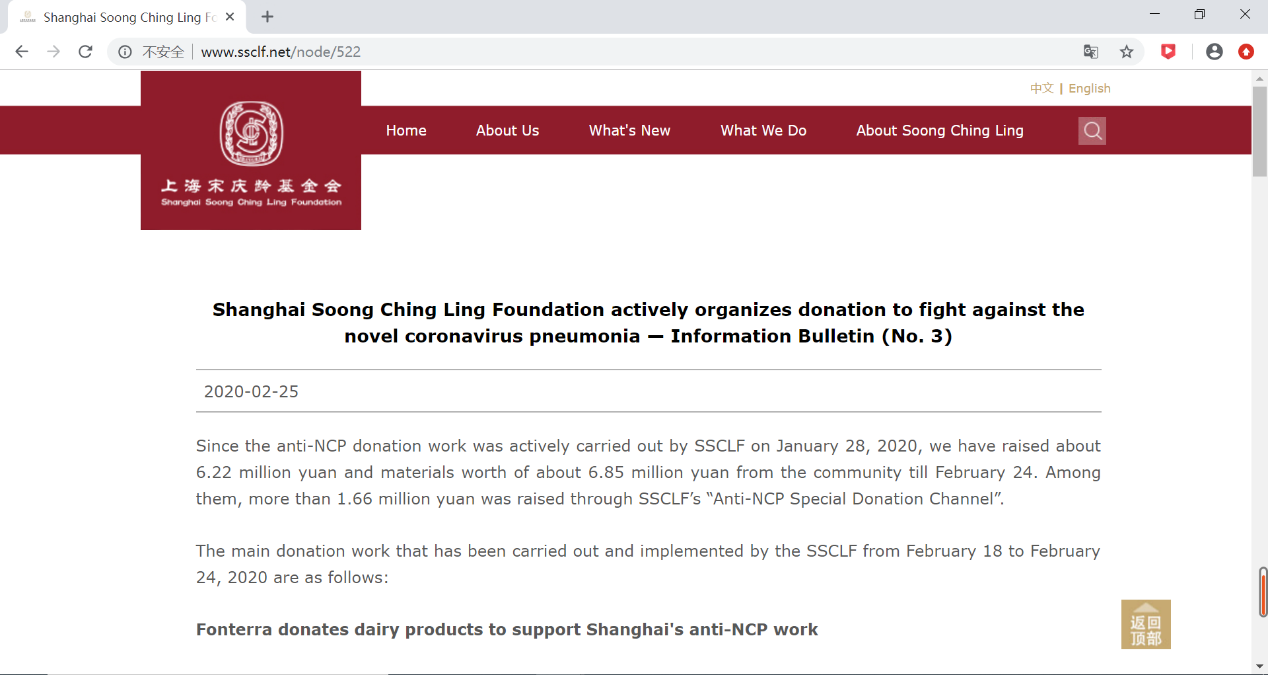Click the scroll down arrow of scrollbar
This screenshot has height=675, width=1268.
[1260, 666]
